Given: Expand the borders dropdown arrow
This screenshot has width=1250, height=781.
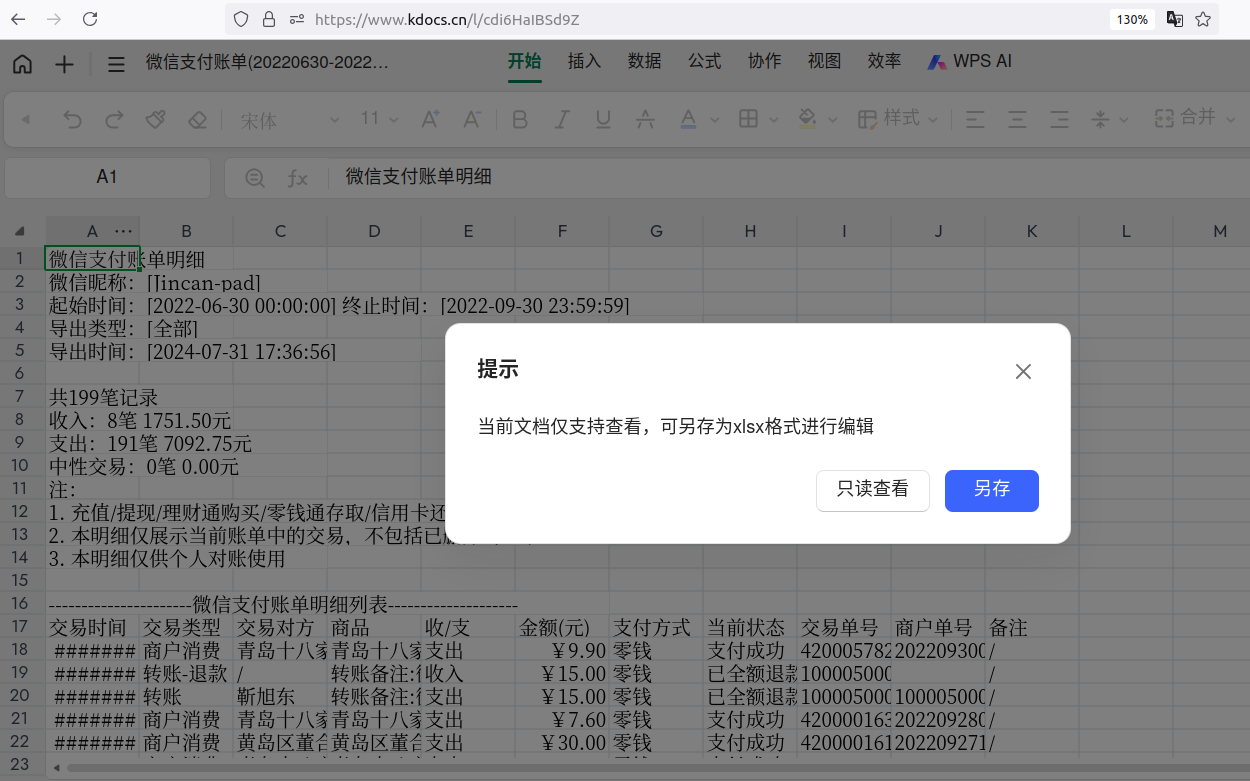Looking at the screenshot, I should 774,120.
